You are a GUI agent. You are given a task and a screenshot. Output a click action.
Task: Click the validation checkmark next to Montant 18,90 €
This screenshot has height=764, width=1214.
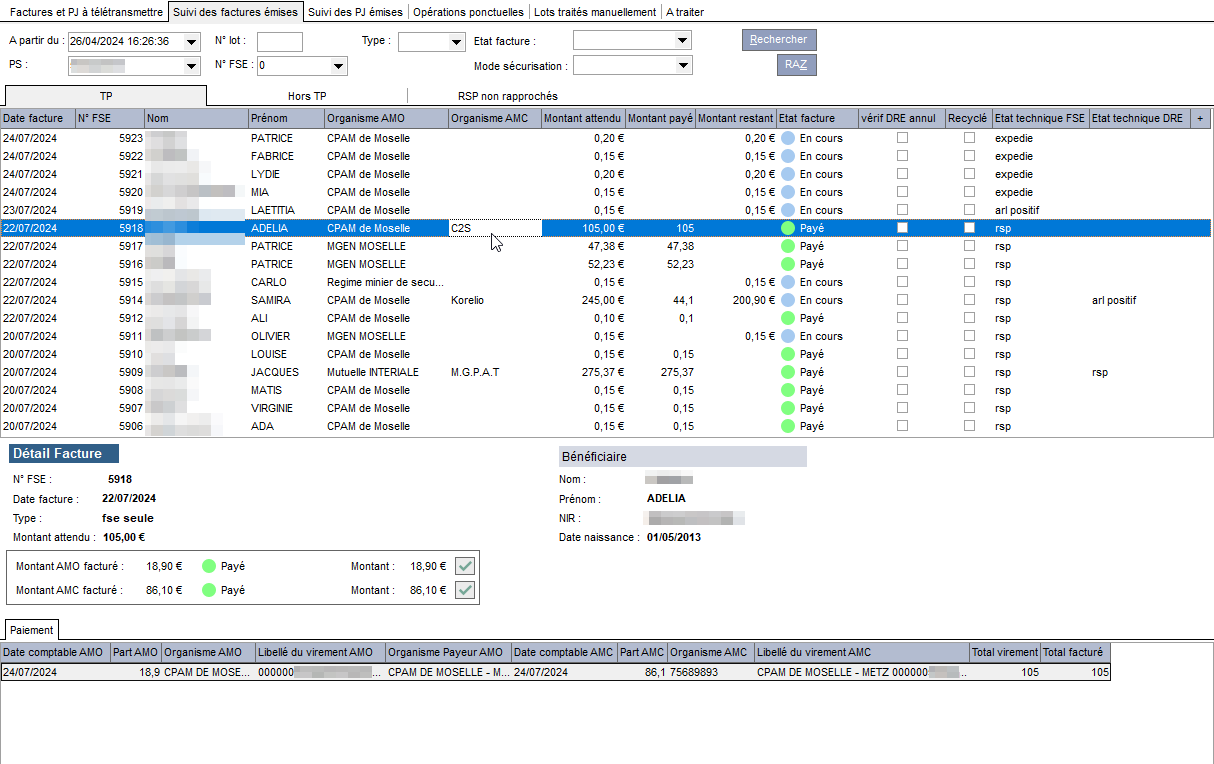pos(464,566)
